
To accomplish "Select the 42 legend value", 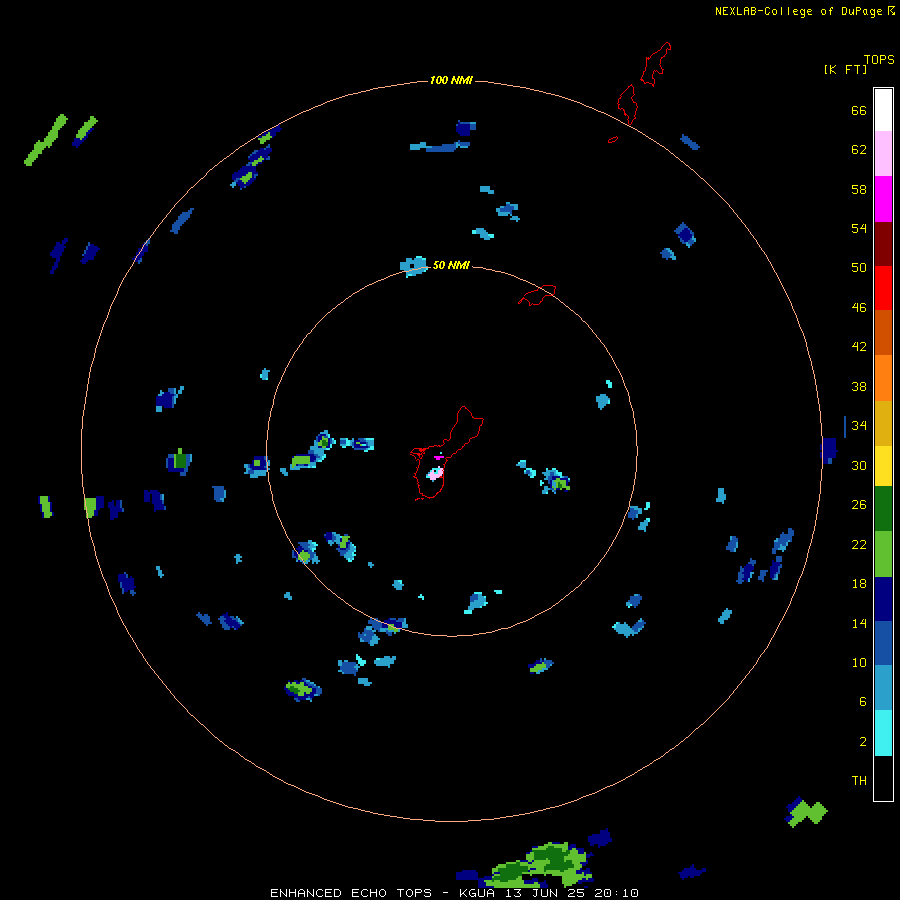I will [859, 346].
